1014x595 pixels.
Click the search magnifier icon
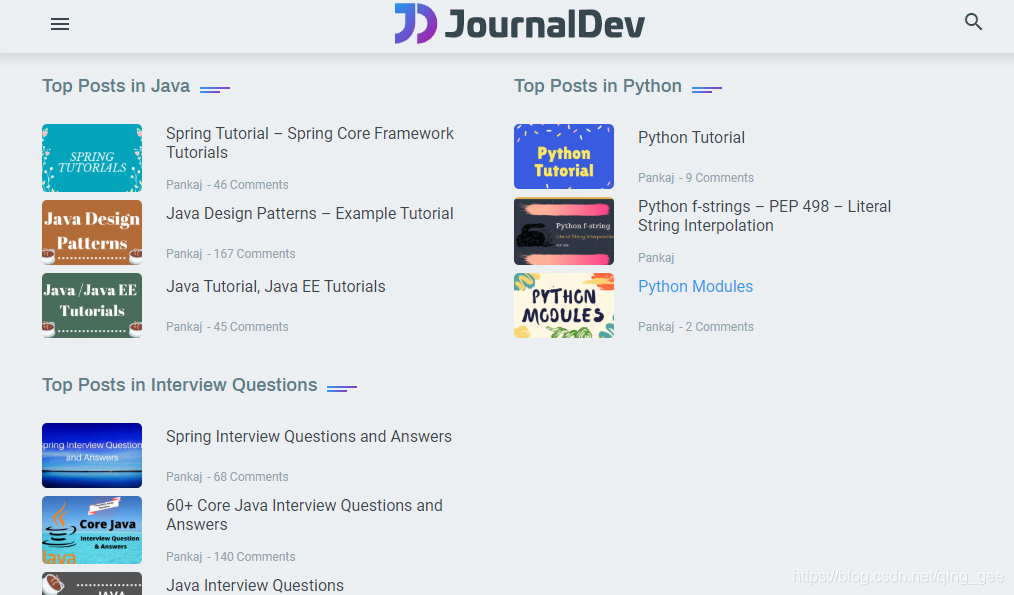973,22
